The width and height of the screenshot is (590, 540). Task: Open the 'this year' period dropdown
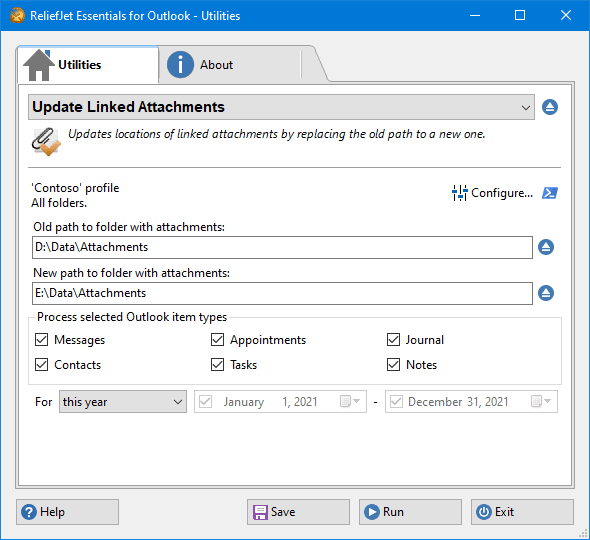tap(123, 402)
